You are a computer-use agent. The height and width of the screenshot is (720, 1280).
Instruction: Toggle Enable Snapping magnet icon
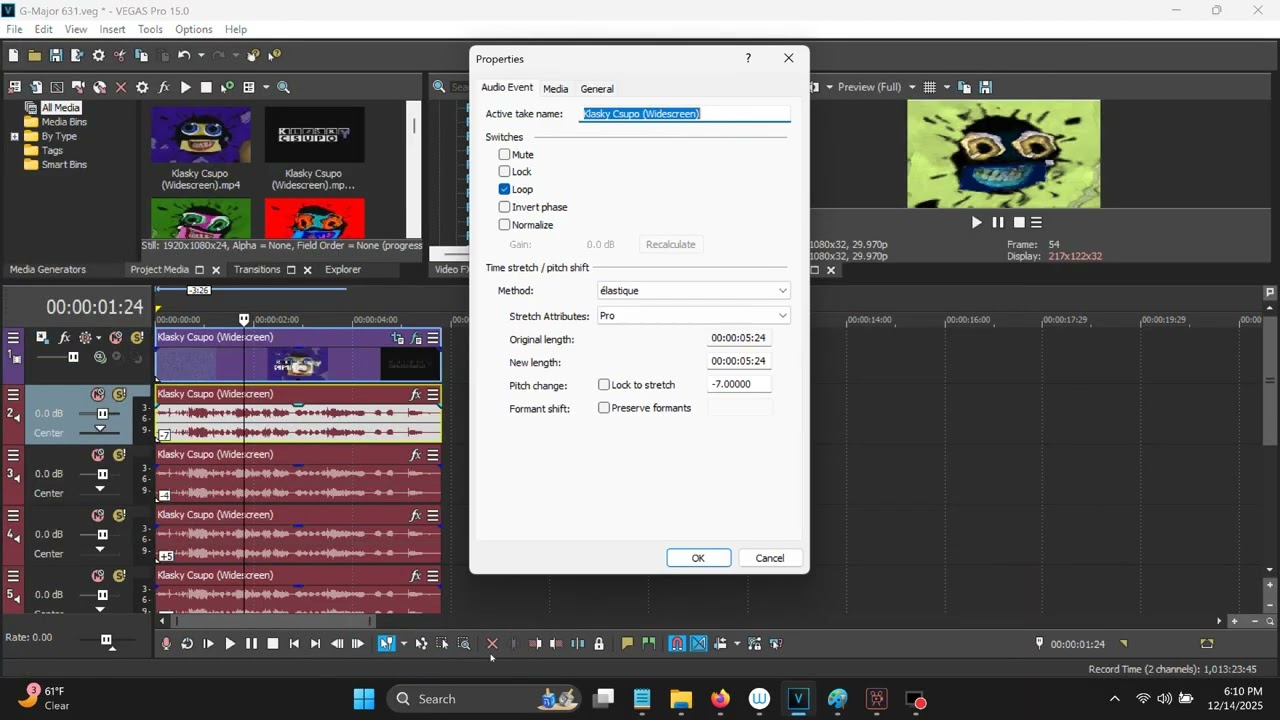click(x=677, y=644)
